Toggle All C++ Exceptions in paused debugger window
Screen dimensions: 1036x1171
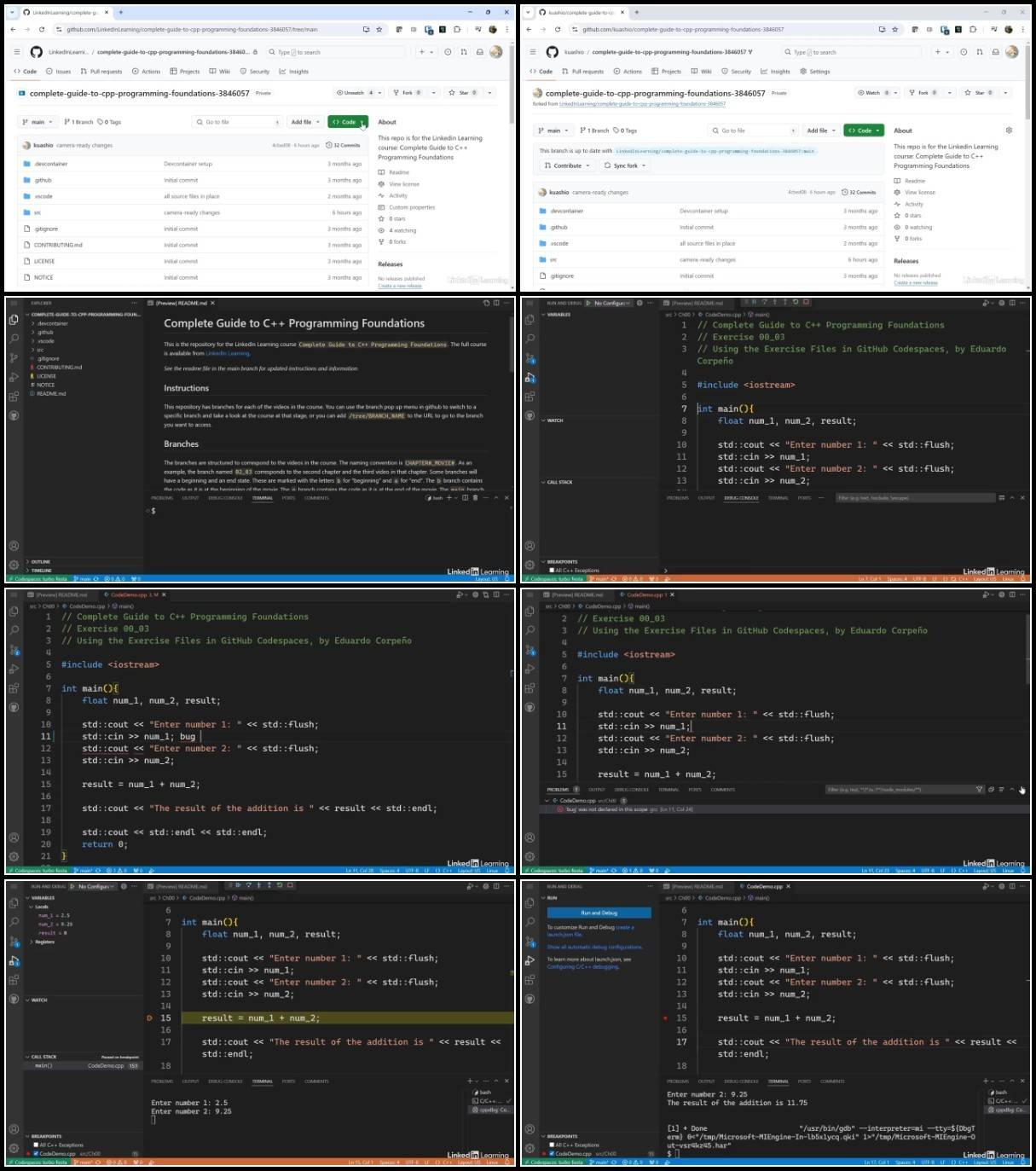tap(36, 1145)
